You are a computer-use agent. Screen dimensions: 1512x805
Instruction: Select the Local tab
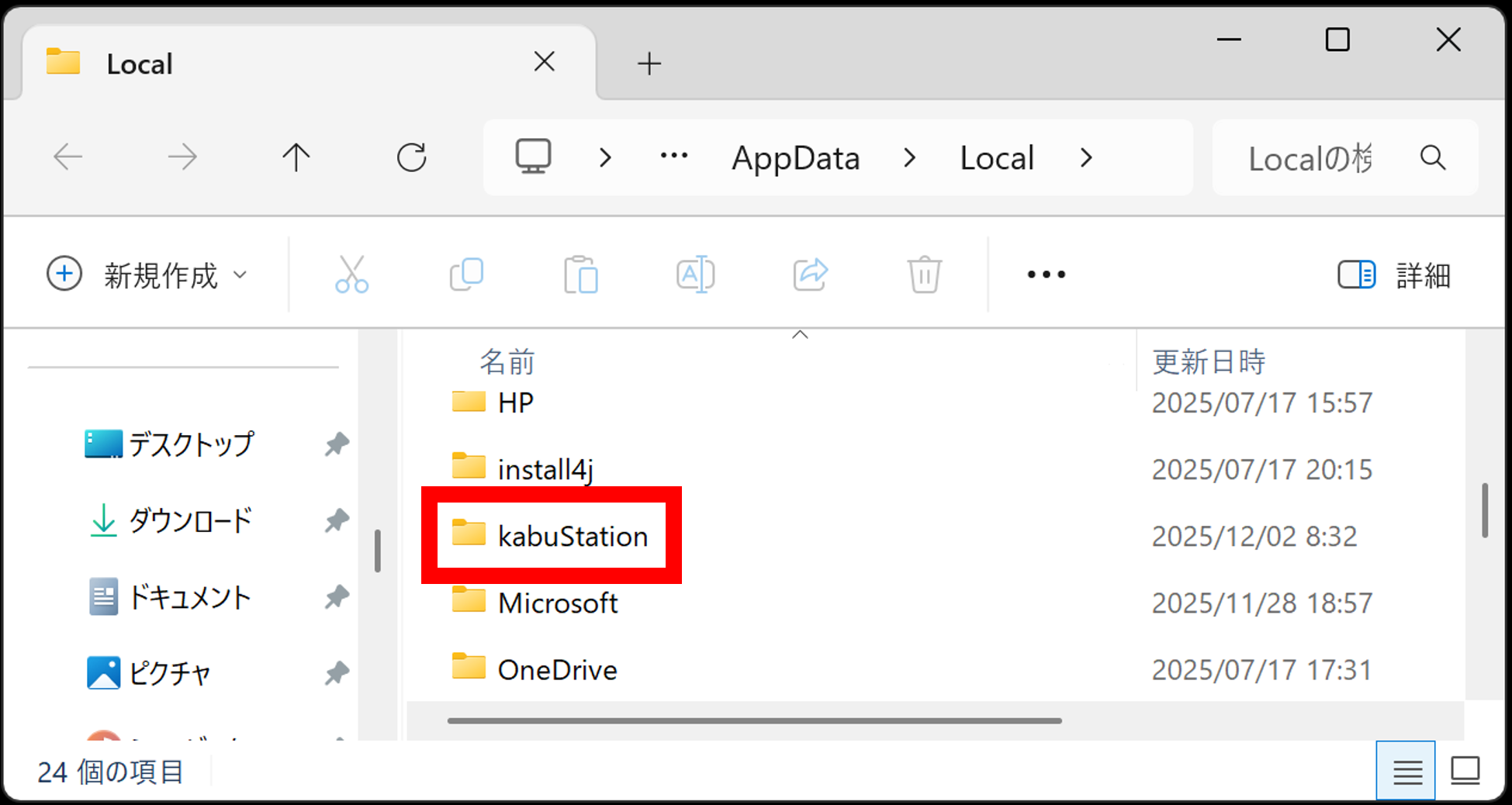point(140,64)
